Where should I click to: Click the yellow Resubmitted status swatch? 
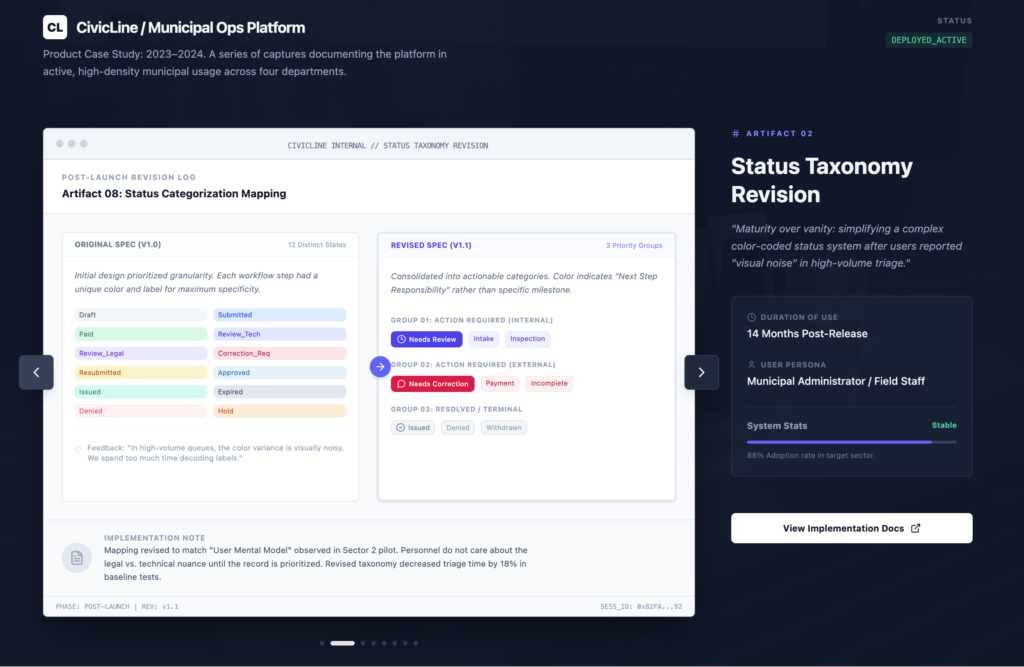pos(140,372)
